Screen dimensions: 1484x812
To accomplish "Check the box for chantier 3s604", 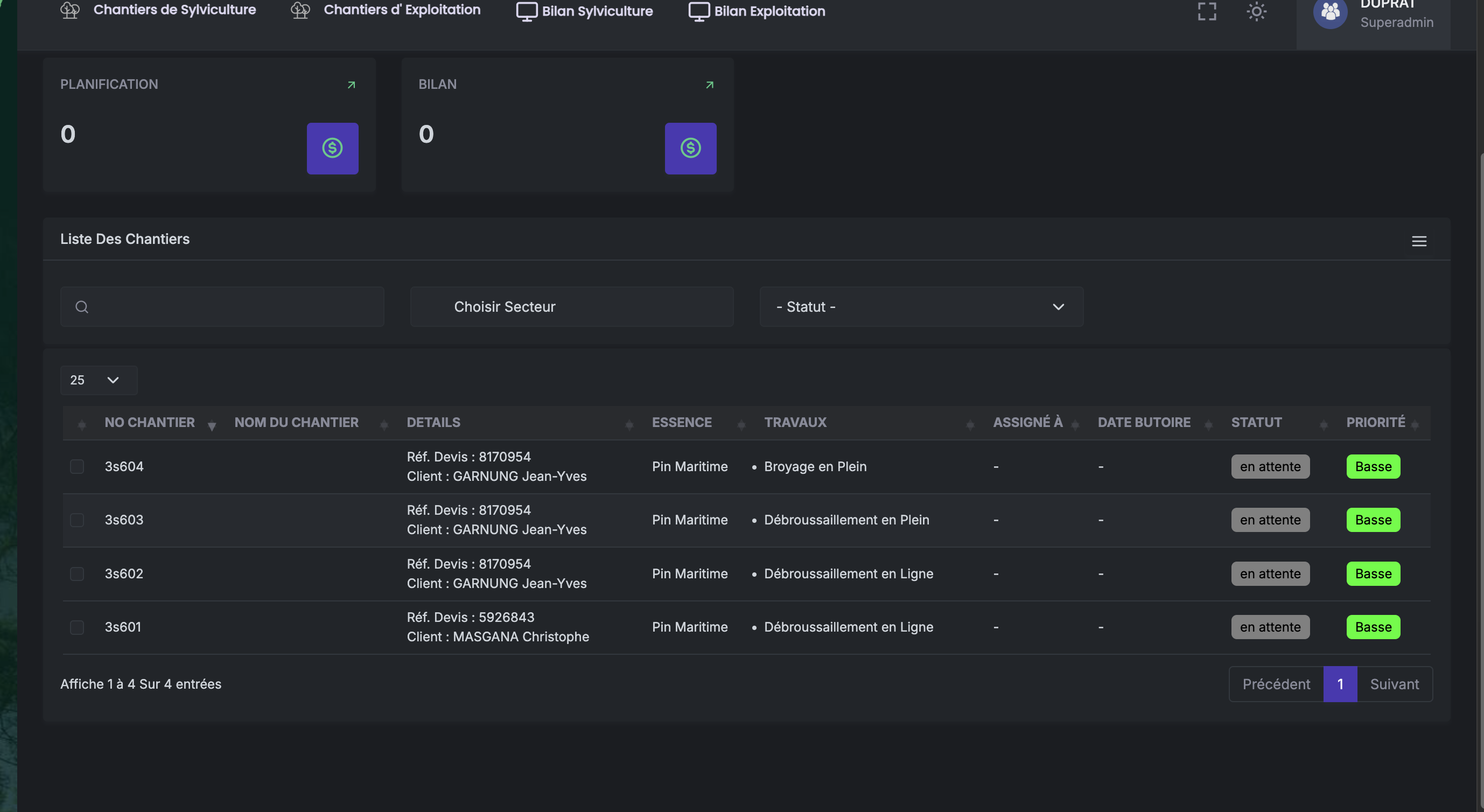I will [x=76, y=466].
